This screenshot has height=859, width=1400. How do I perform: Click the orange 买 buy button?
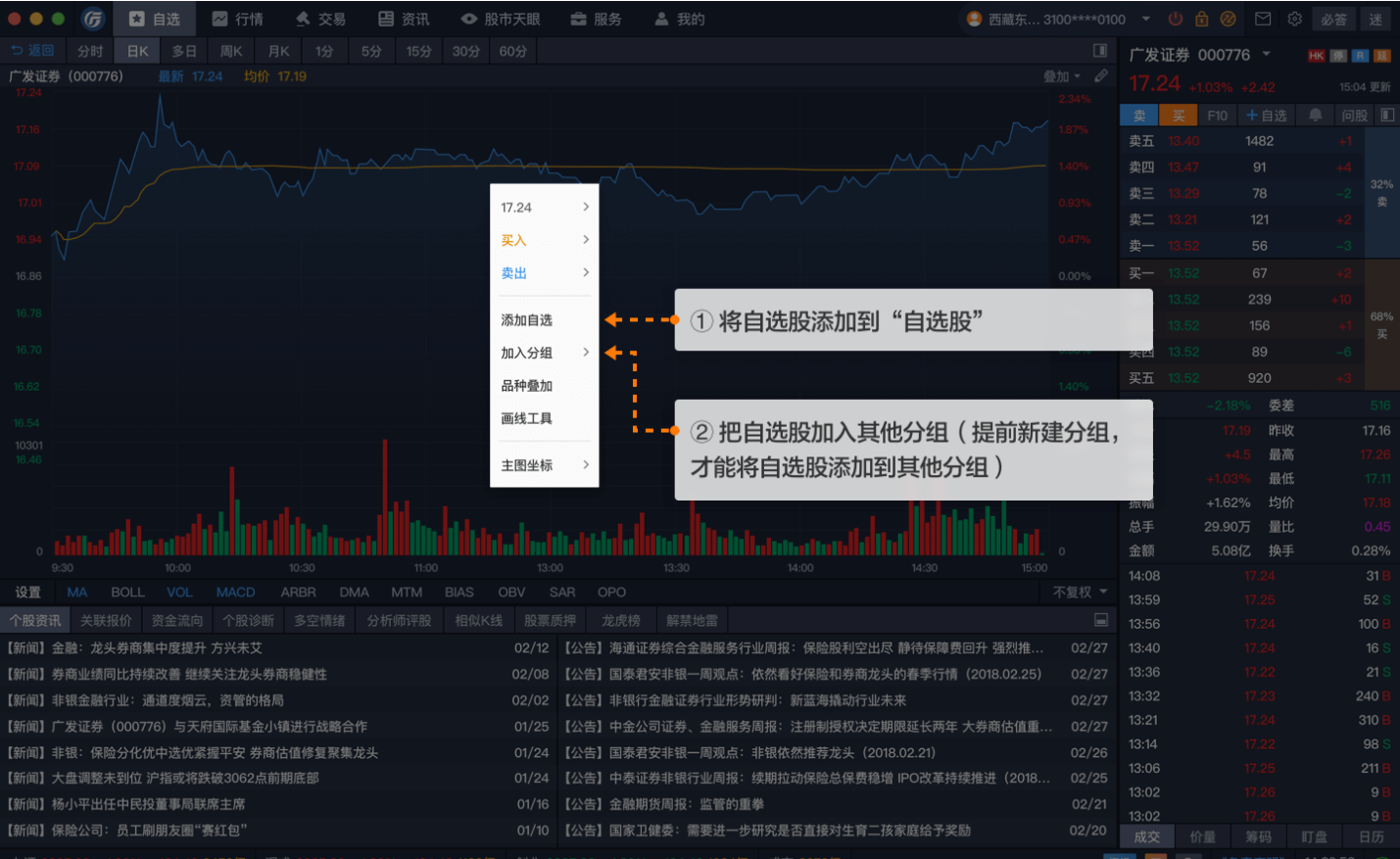coord(1179,115)
